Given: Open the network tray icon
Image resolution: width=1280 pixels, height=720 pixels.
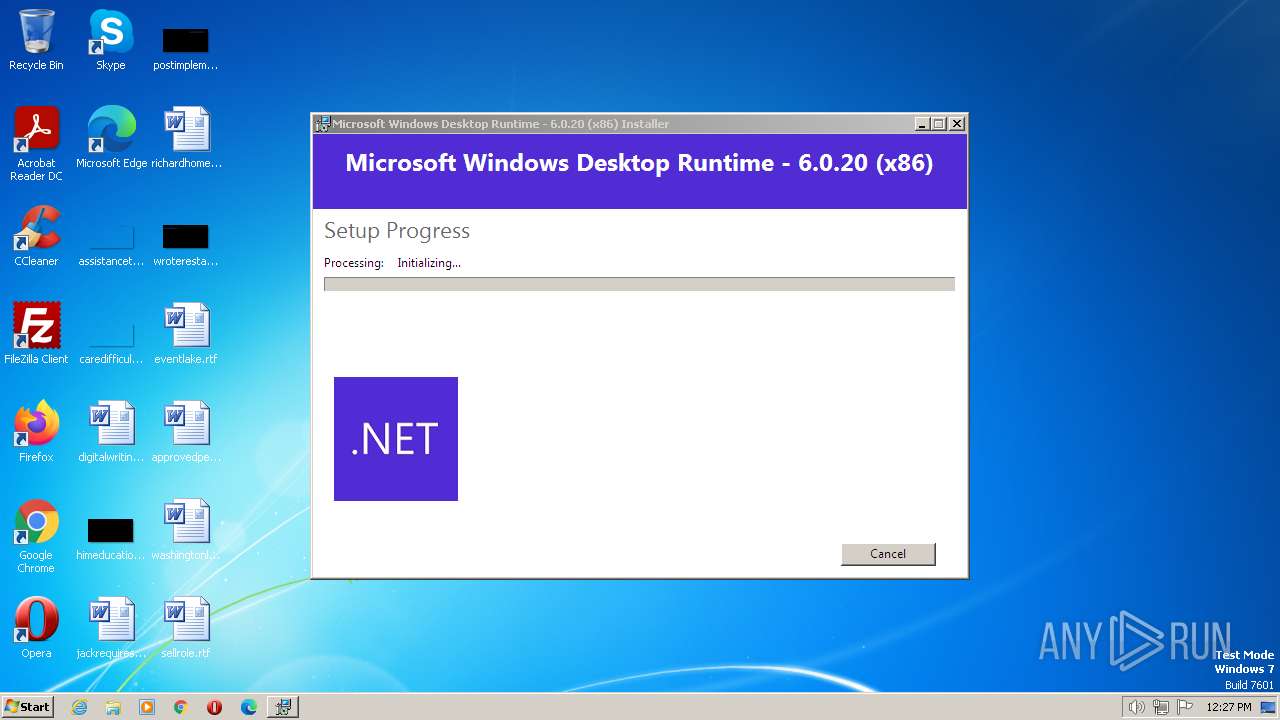Looking at the screenshot, I should pyautogui.click(x=1161, y=707).
